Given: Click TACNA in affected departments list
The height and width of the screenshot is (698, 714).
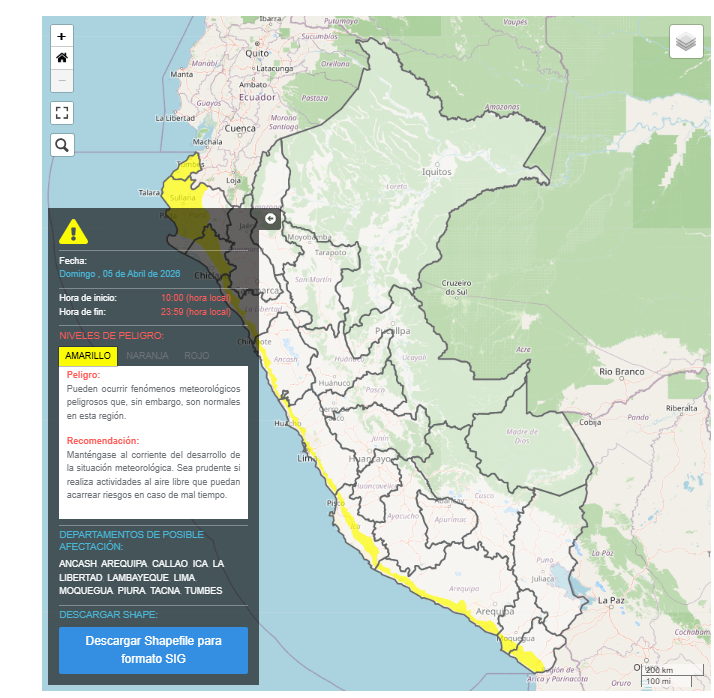Looking at the screenshot, I should (165, 591).
